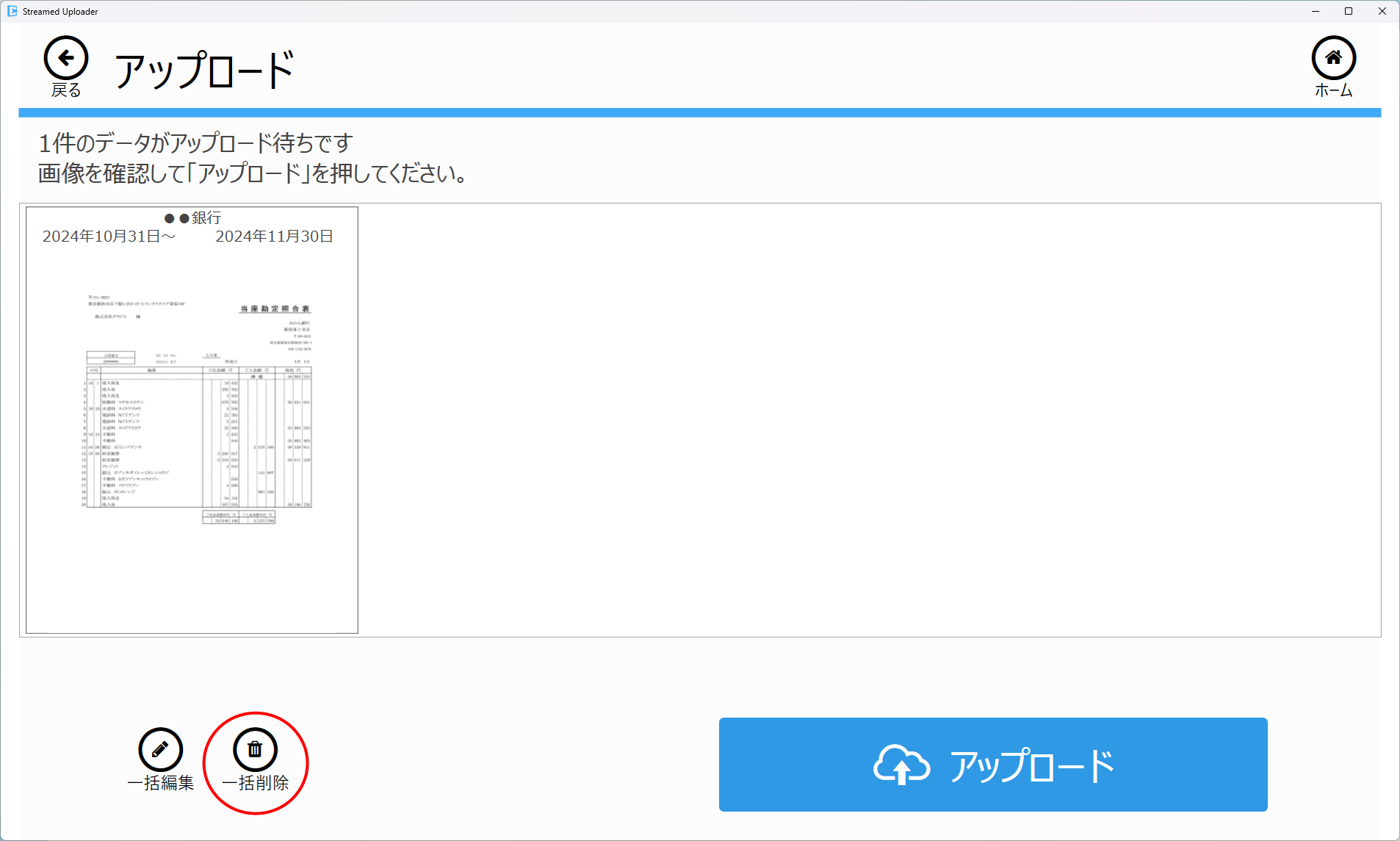
Task: Click the 2024年11月30日 end date text
Action: point(274,237)
